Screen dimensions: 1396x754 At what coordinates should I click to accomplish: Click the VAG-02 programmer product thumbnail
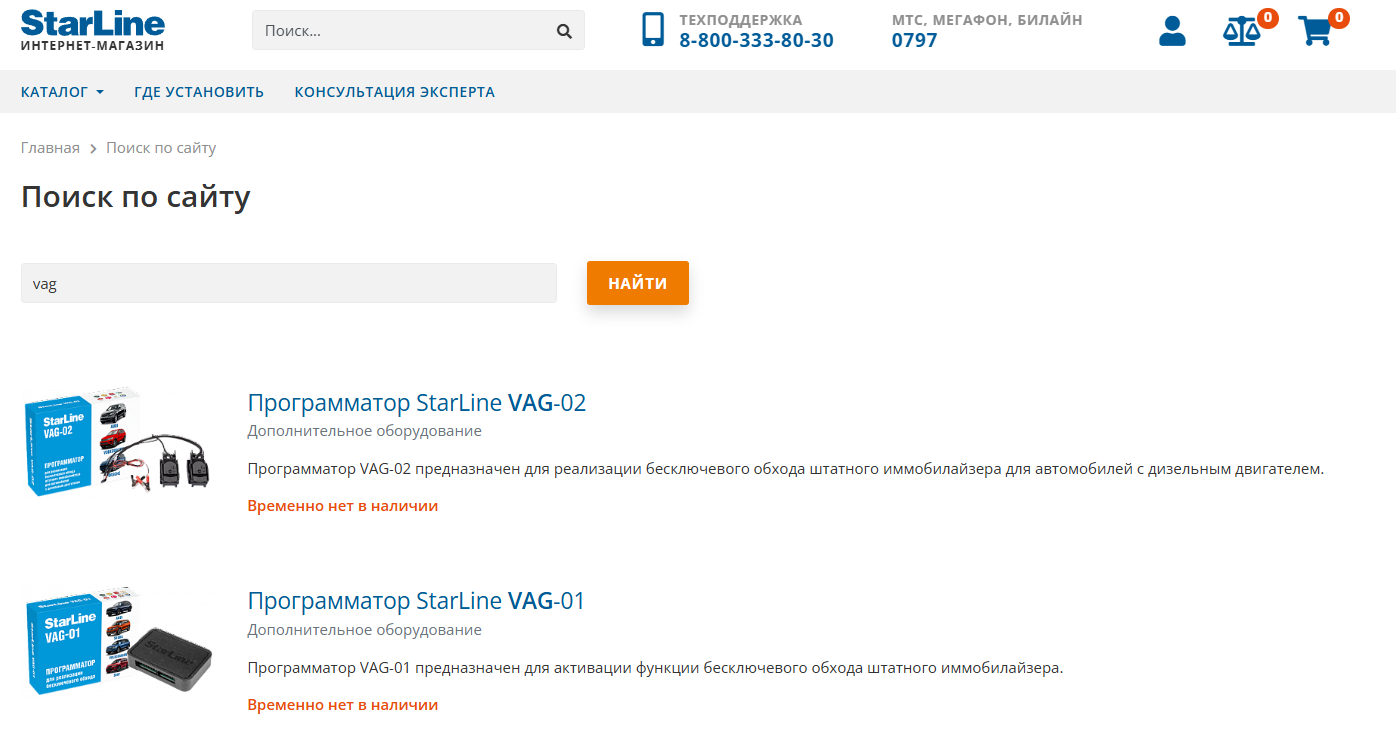(118, 443)
